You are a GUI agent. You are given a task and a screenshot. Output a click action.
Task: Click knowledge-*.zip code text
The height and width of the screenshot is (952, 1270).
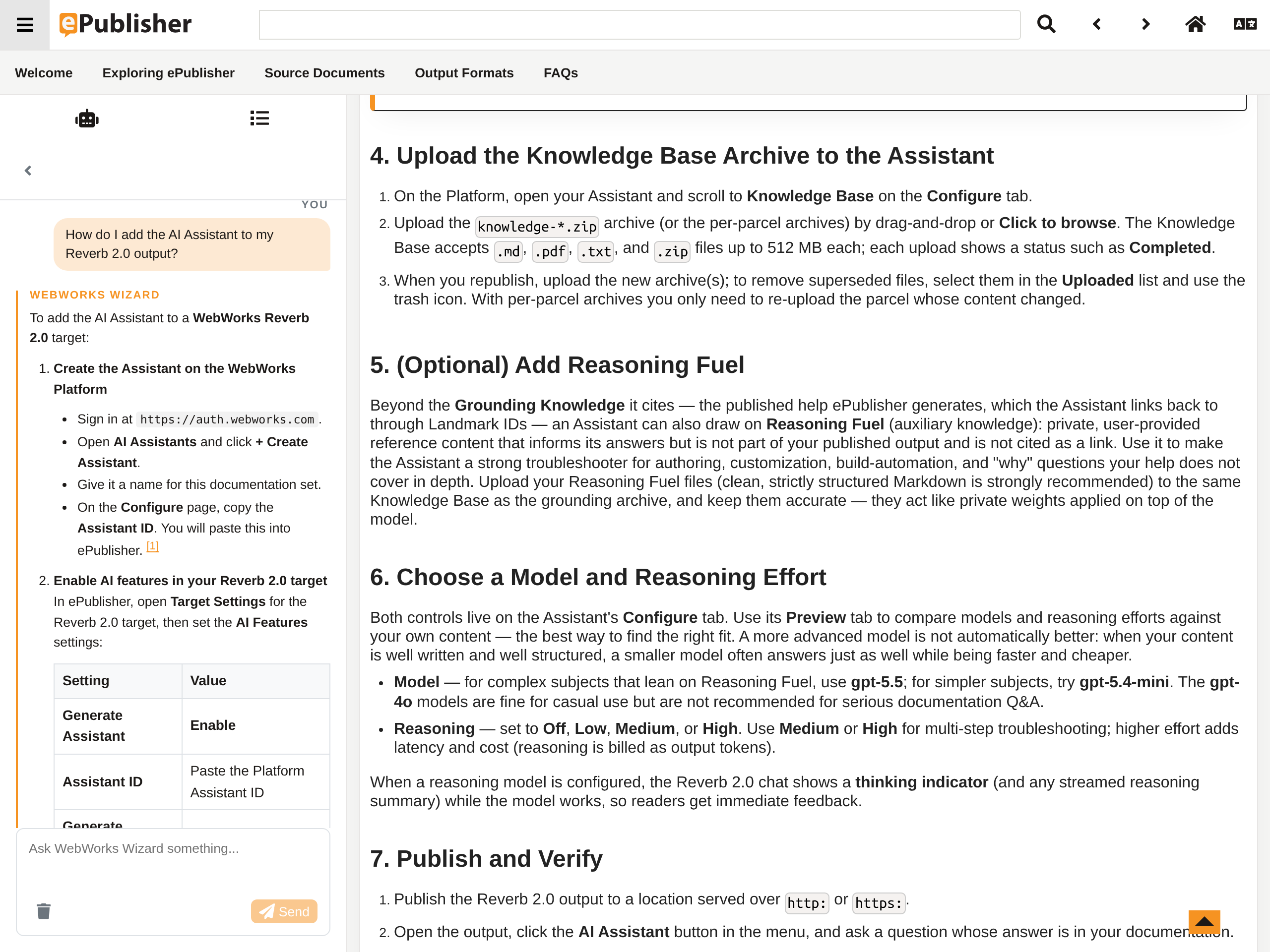tap(537, 227)
